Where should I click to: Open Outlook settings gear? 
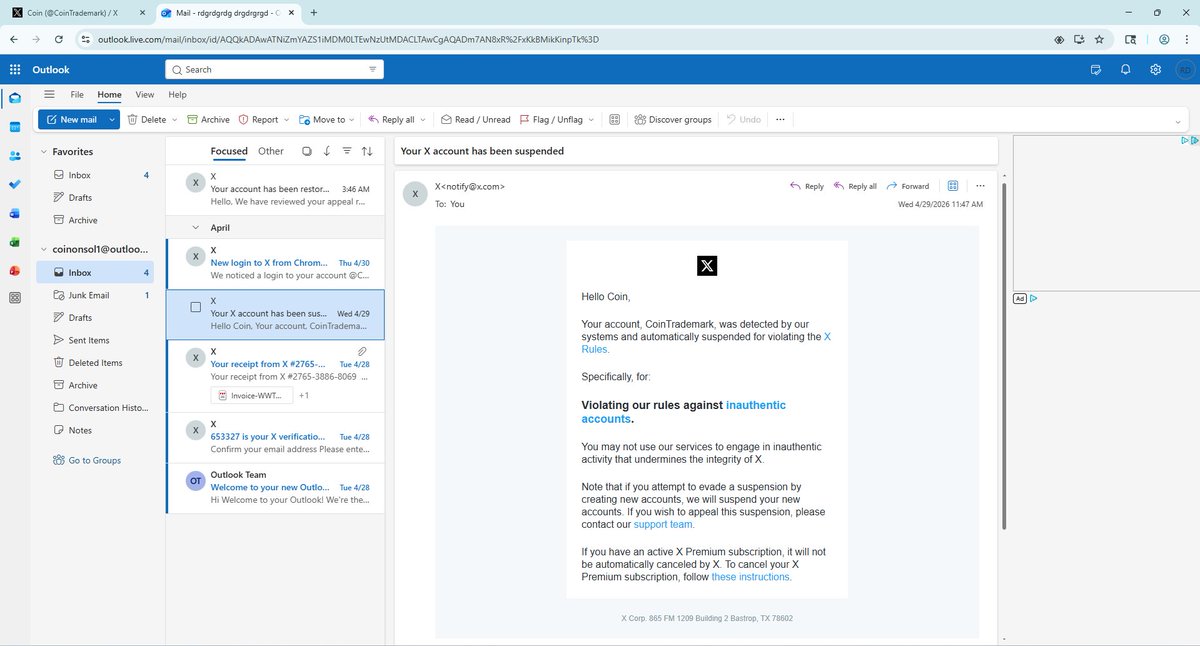click(1155, 70)
